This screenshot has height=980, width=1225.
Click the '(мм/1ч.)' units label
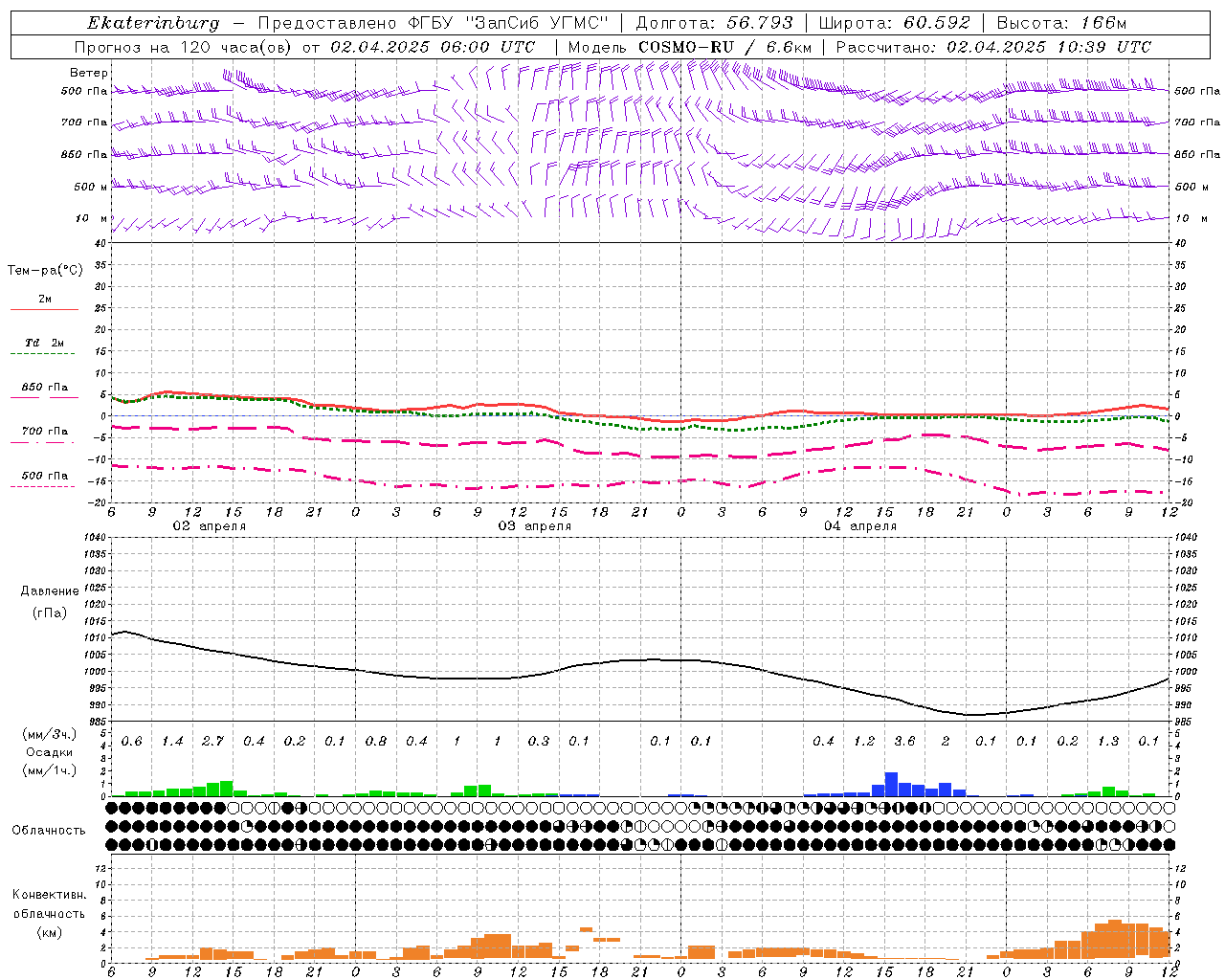pos(49,769)
